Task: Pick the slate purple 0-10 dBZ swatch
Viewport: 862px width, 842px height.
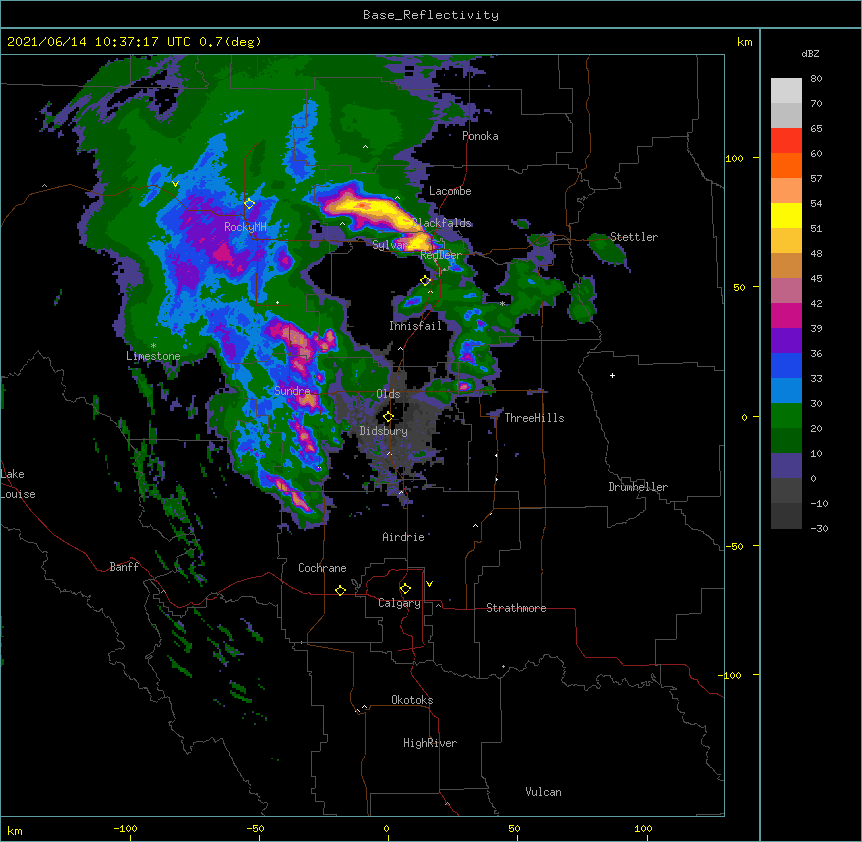Action: tap(786, 466)
